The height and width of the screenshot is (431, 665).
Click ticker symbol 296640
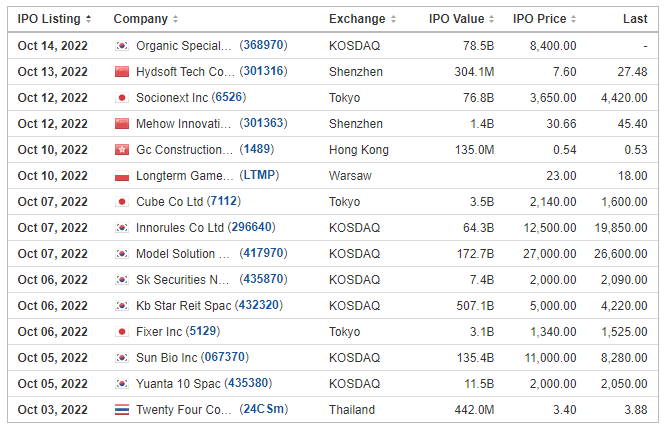tap(251, 227)
